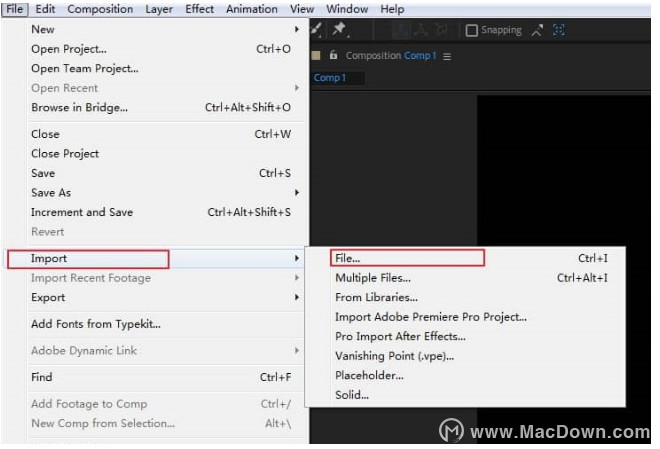Expand the Export submenu arrow
This screenshot has height=449, width=660.
(x=297, y=298)
